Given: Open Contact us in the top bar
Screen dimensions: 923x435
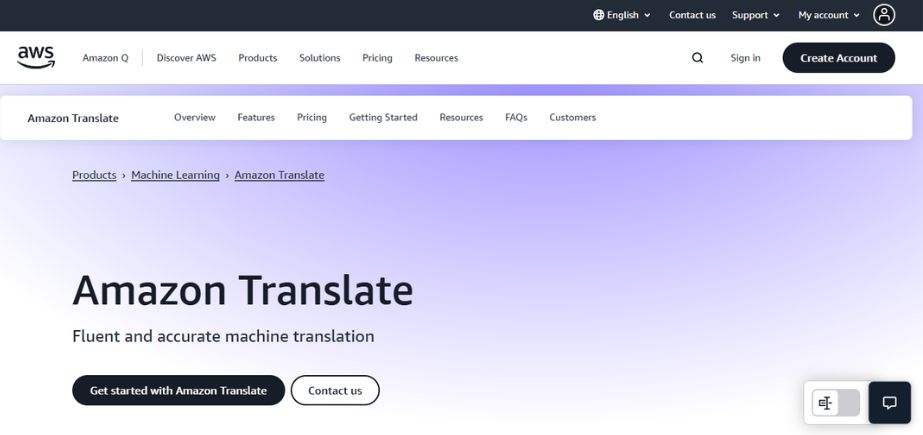Looking at the screenshot, I should (x=692, y=15).
